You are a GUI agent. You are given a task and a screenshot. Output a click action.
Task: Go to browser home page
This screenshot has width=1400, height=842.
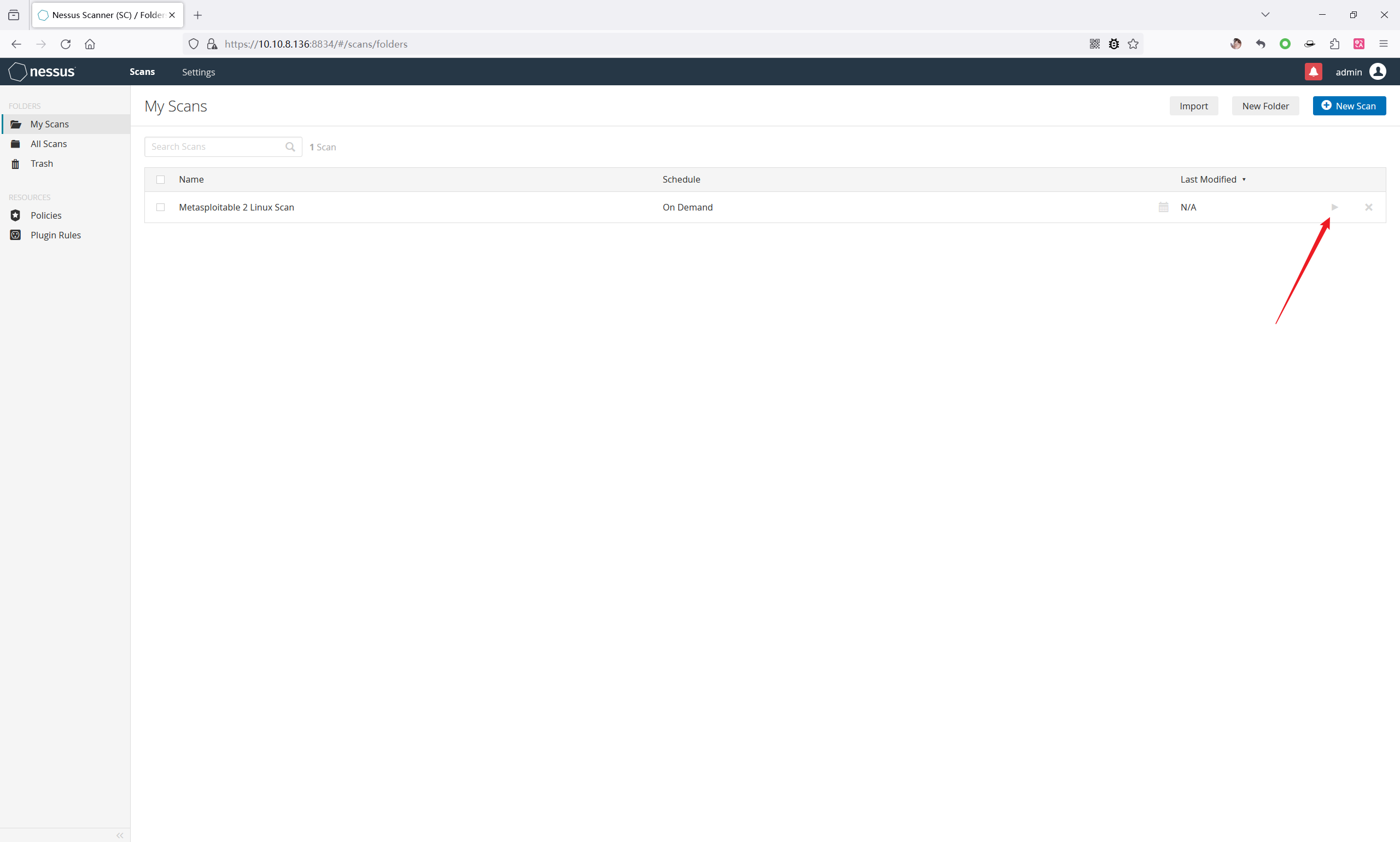[x=90, y=44]
